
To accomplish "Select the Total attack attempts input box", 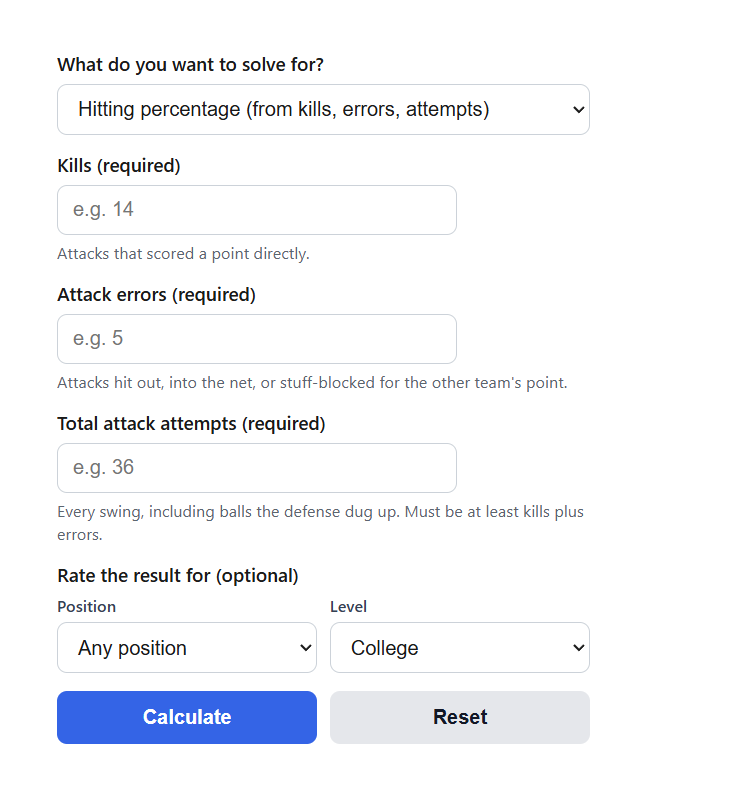I will click(257, 468).
